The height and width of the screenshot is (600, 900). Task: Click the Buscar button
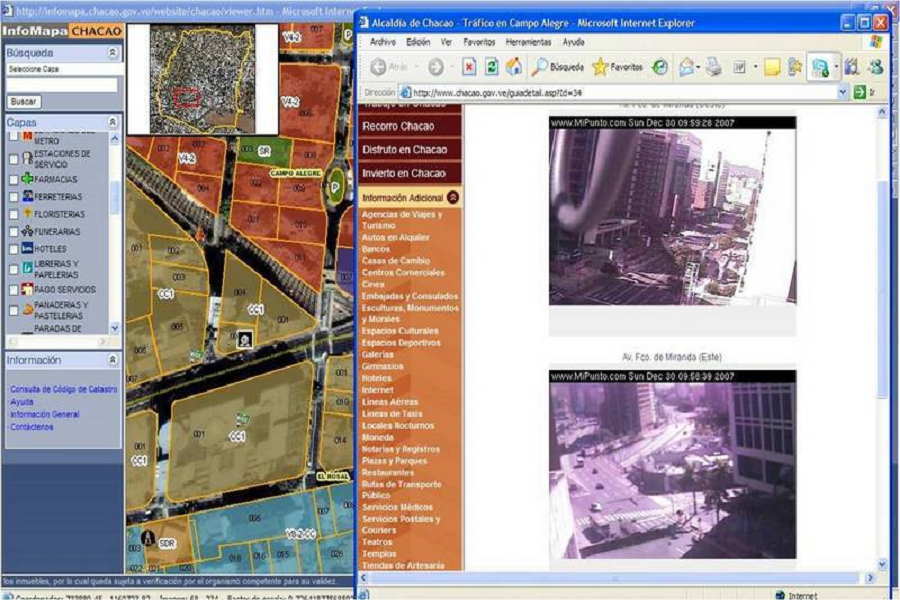pyautogui.click(x=24, y=102)
